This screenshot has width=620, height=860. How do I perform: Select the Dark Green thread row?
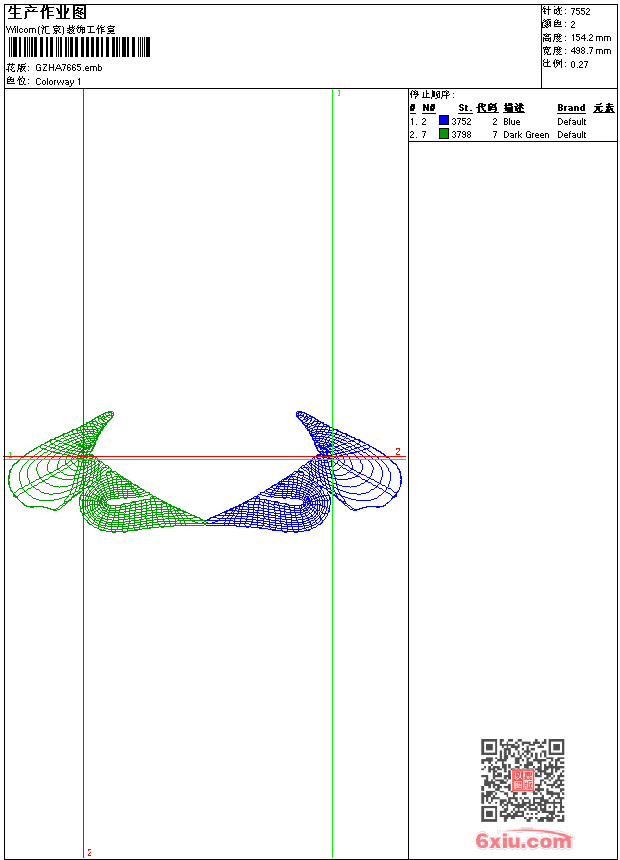(512, 134)
